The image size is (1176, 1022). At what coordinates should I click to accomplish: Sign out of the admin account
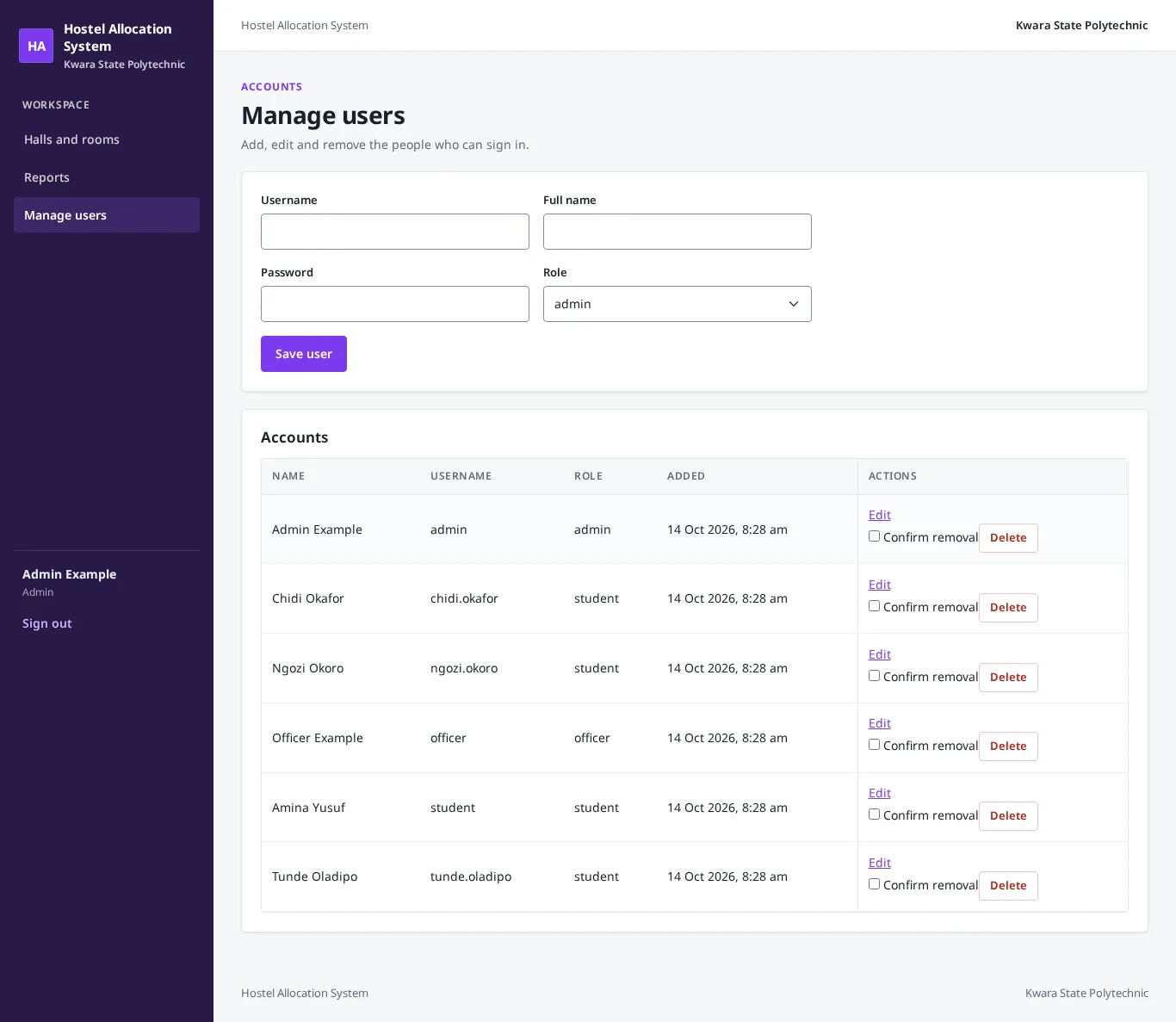(47, 623)
